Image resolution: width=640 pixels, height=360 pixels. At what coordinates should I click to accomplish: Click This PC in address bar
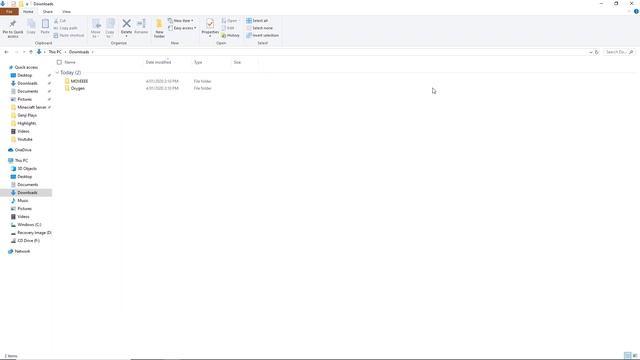[55, 52]
